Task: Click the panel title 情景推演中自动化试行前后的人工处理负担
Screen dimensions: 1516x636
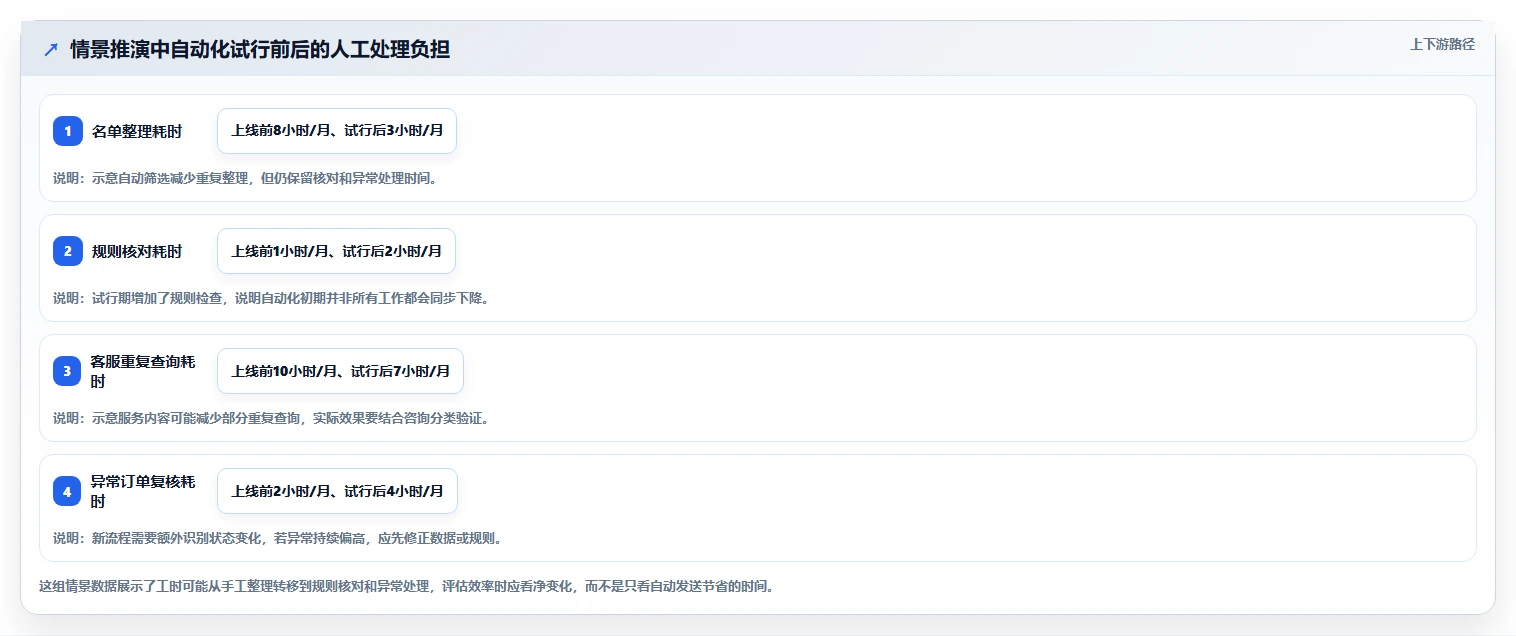Action: click(x=260, y=49)
